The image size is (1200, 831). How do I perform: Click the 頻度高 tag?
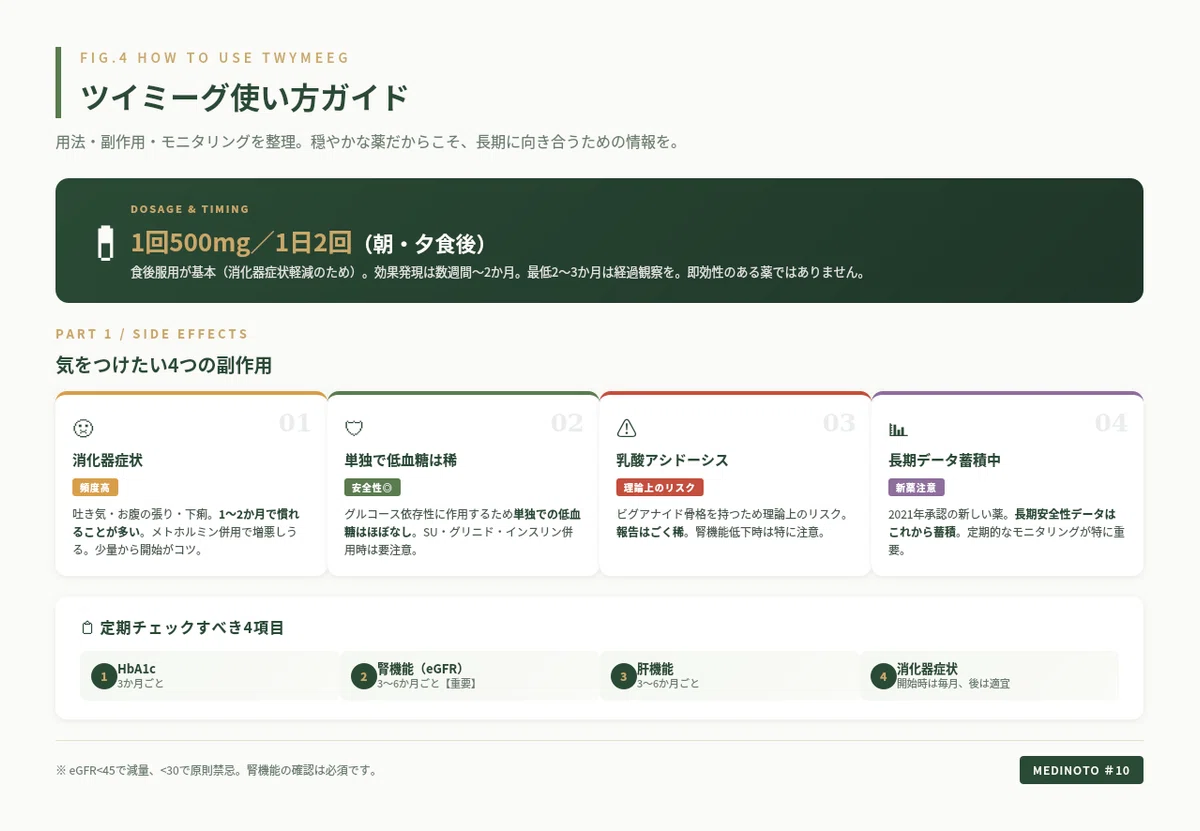coord(96,488)
